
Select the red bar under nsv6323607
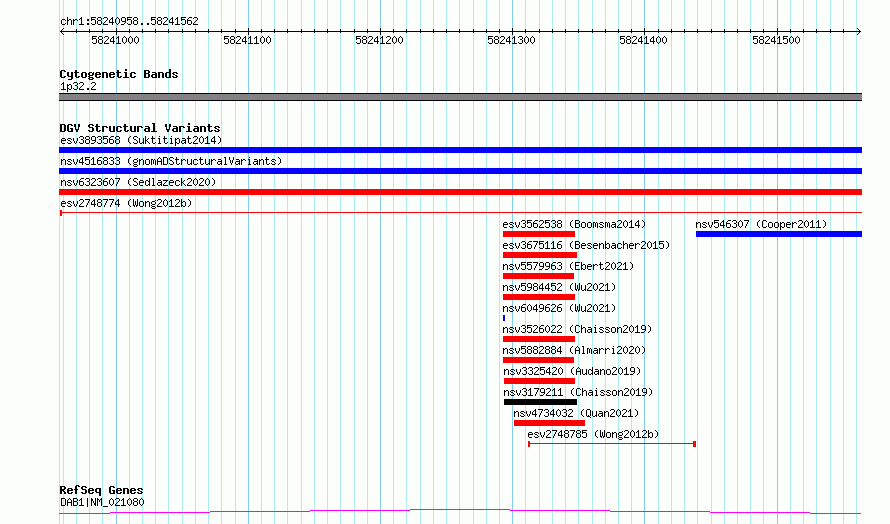pos(460,192)
